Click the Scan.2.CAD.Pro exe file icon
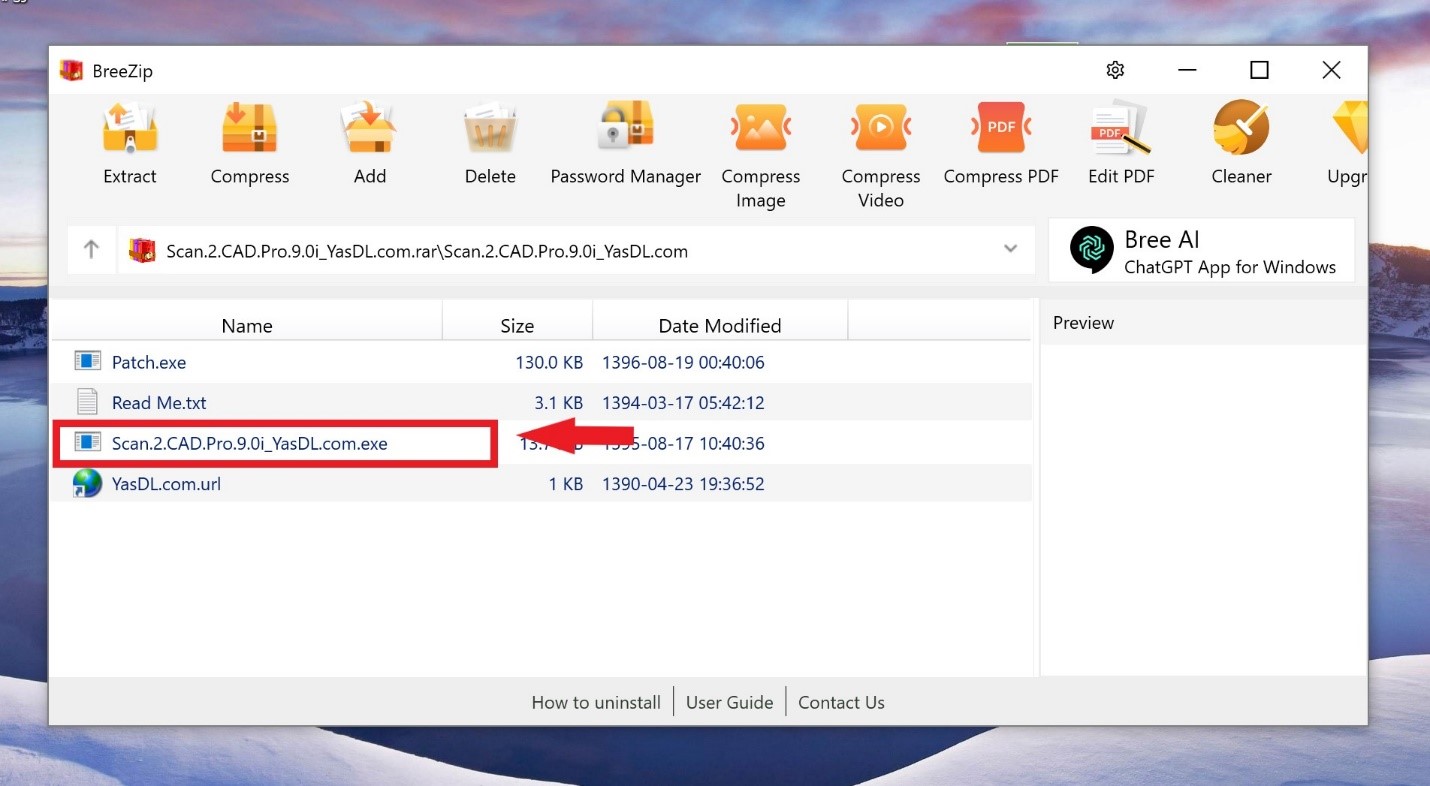The width and height of the screenshot is (1430, 786). pos(88,442)
